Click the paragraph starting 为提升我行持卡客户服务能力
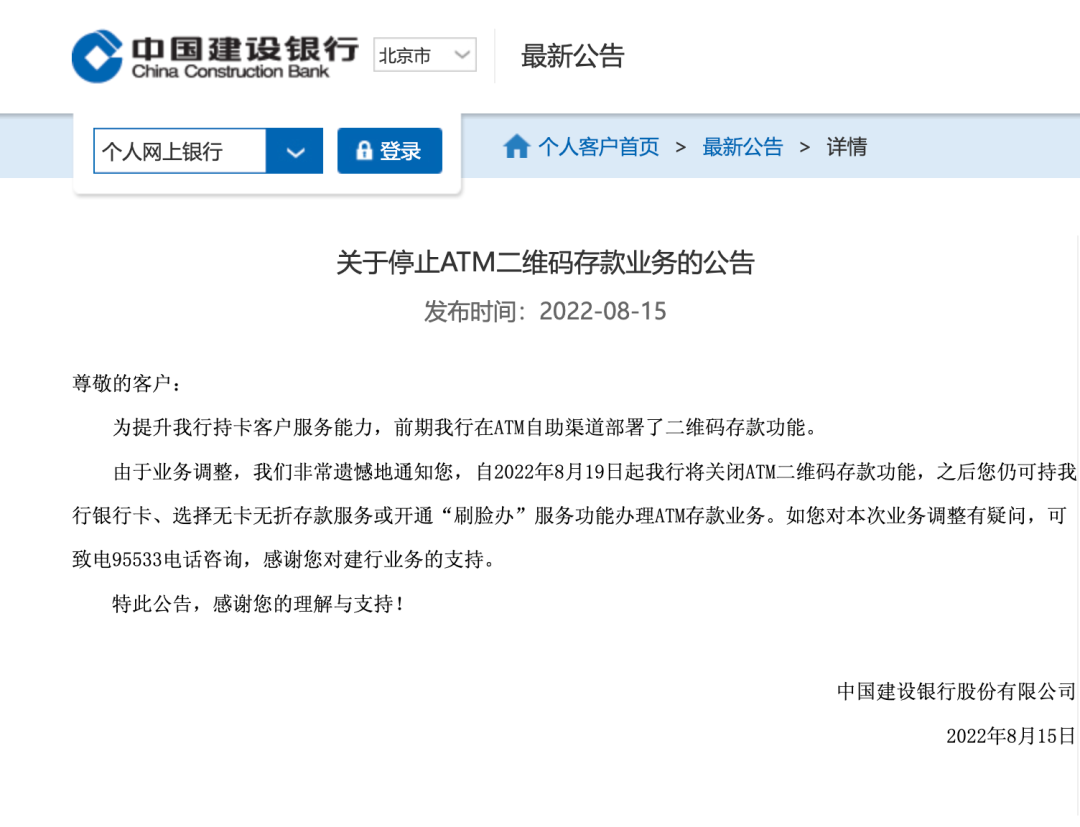 click(x=466, y=428)
